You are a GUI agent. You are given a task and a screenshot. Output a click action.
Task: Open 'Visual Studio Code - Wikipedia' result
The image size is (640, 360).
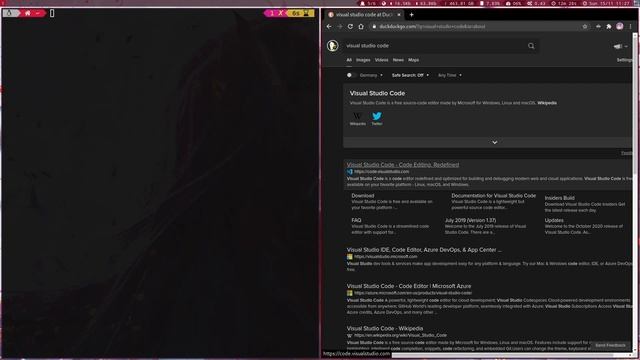[384, 329]
